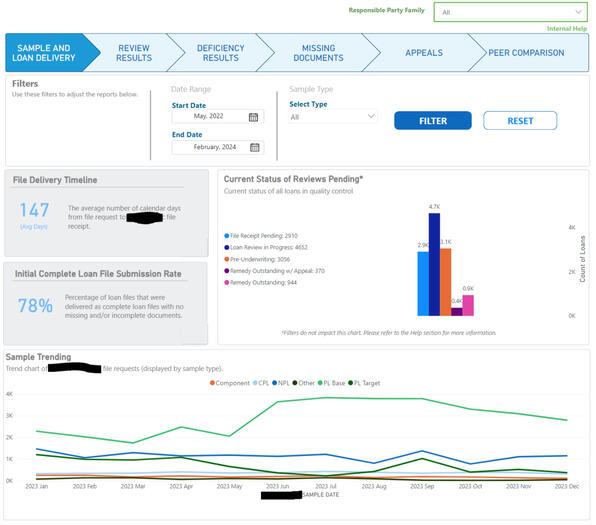Click the Component legend marker

(x=212, y=383)
